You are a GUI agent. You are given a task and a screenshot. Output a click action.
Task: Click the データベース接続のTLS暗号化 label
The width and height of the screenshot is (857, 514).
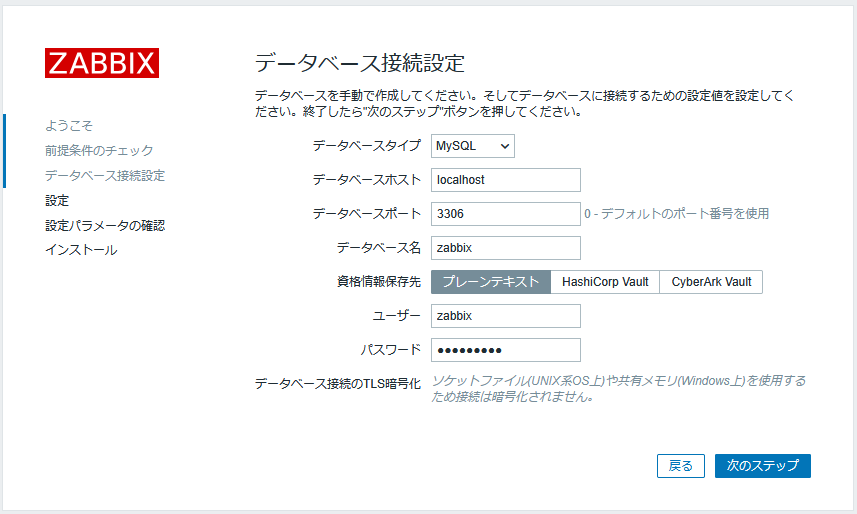pyautogui.click(x=338, y=384)
